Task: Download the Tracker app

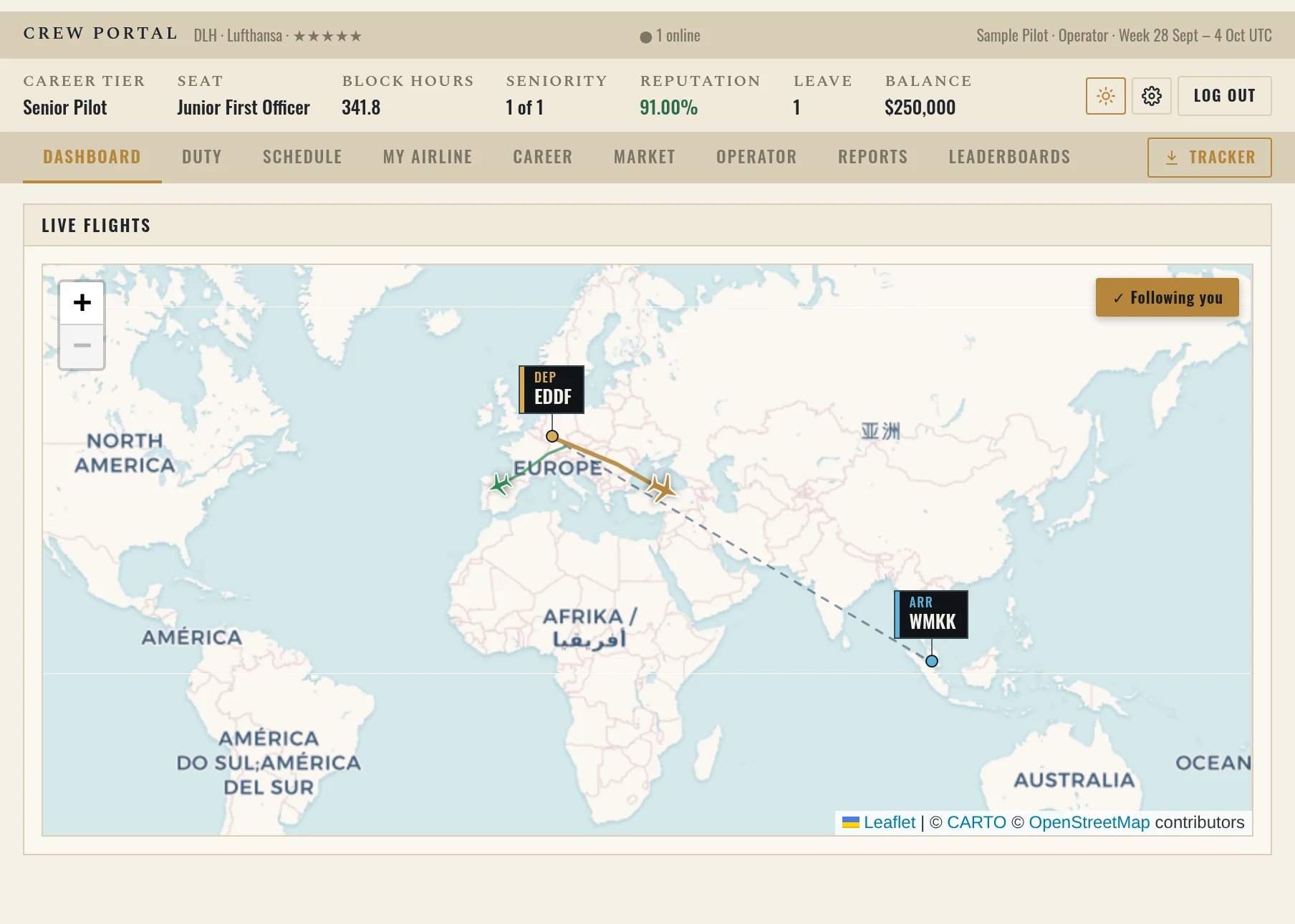Action: pos(1210,158)
